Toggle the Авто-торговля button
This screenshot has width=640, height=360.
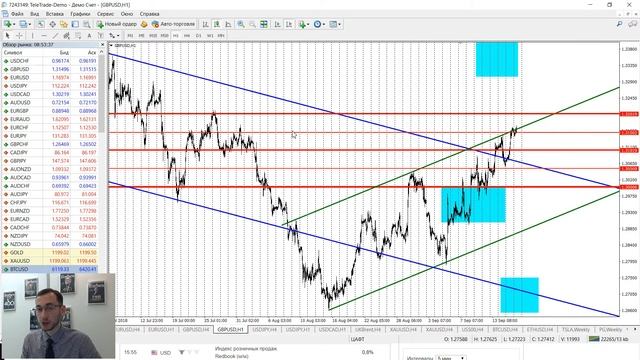click(x=173, y=24)
